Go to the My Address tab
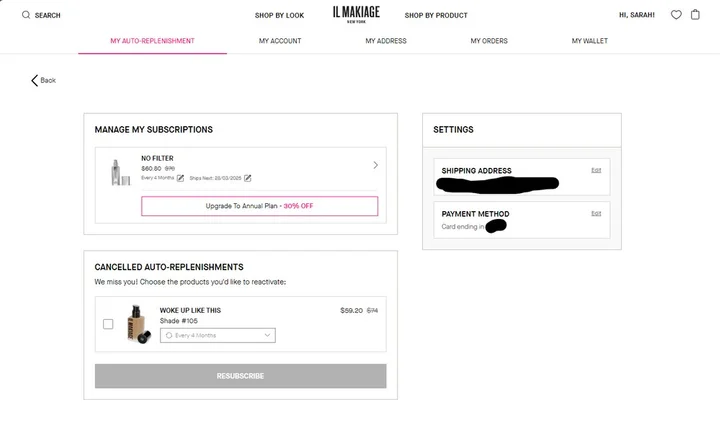 [386, 41]
